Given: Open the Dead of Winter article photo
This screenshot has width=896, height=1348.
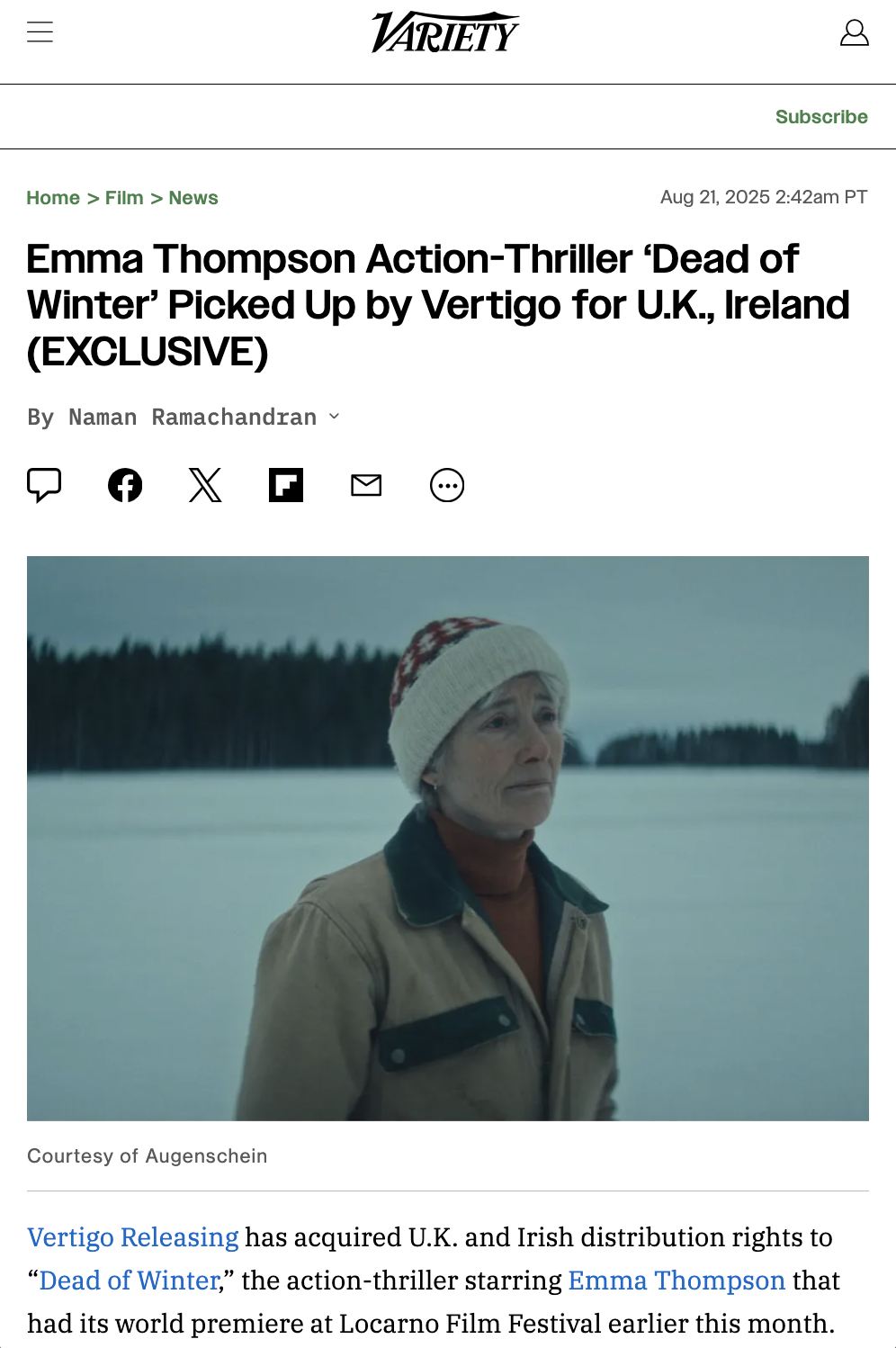Looking at the screenshot, I should tap(448, 839).
